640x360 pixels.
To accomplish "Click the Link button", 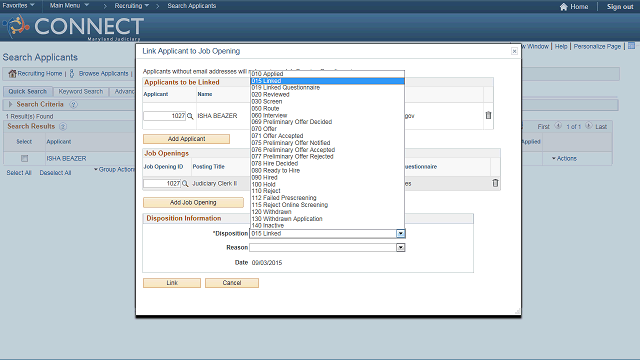I will 172,283.
